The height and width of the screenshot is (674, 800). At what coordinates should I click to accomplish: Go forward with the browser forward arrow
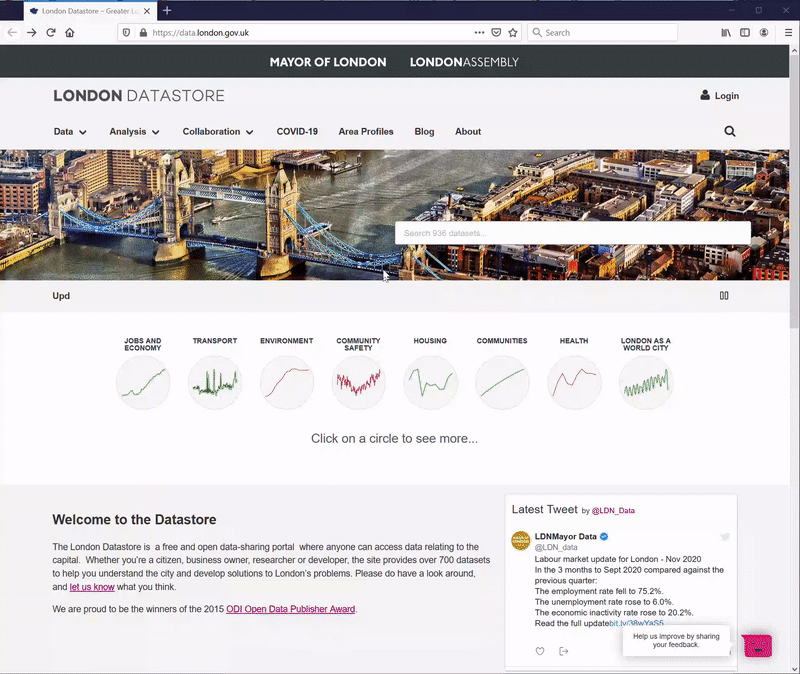click(x=32, y=33)
